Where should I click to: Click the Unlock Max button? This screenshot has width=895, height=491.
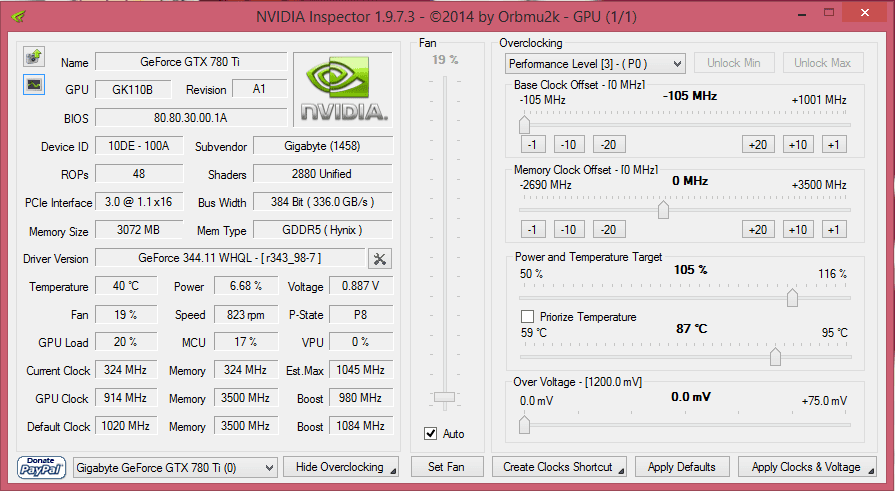[823, 63]
